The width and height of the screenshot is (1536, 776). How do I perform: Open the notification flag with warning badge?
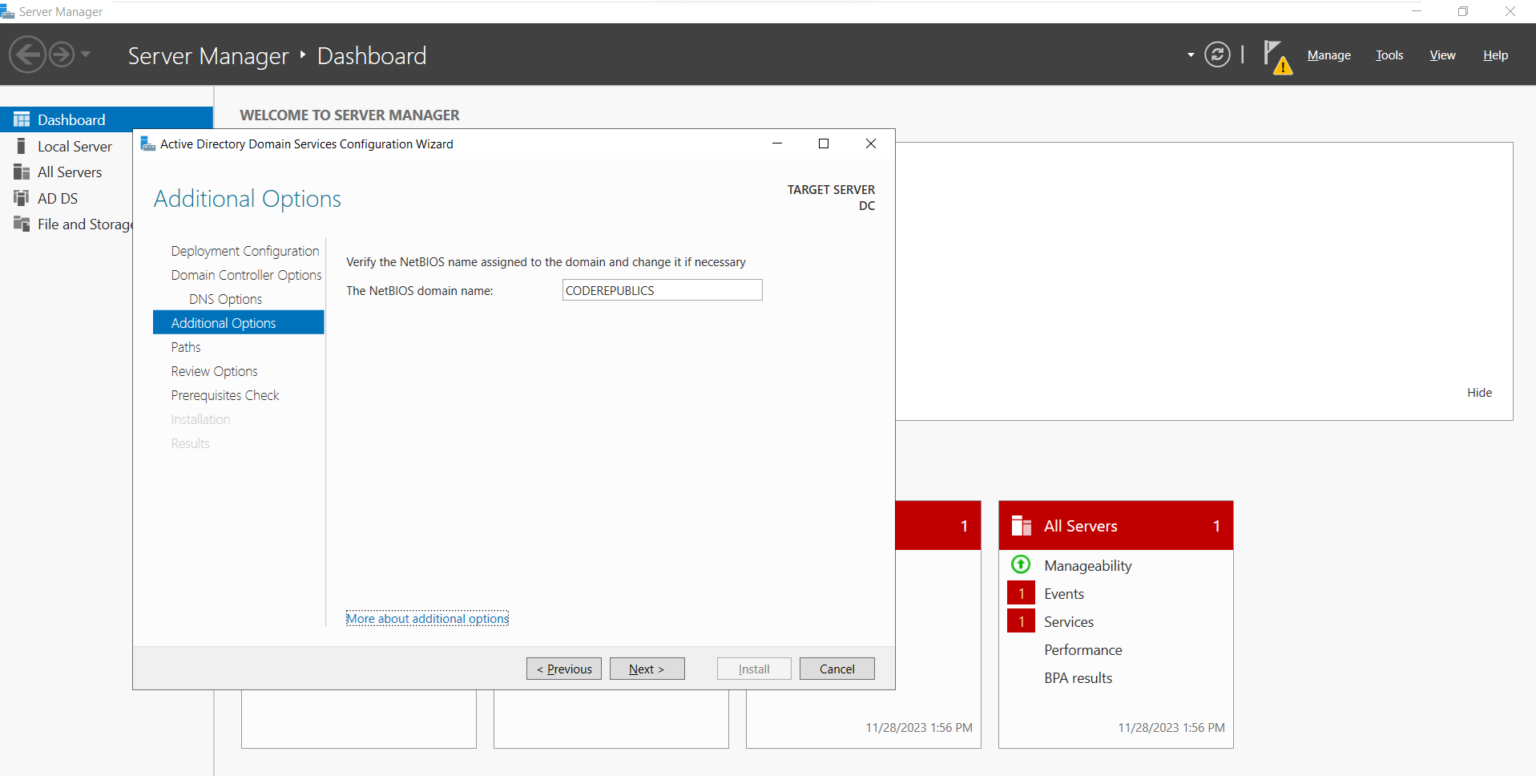[x=1277, y=54]
